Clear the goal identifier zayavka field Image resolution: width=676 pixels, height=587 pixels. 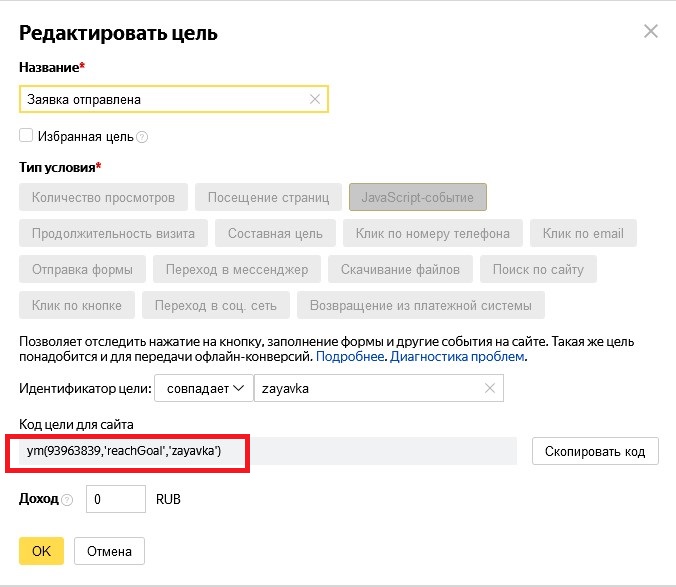coord(489,389)
